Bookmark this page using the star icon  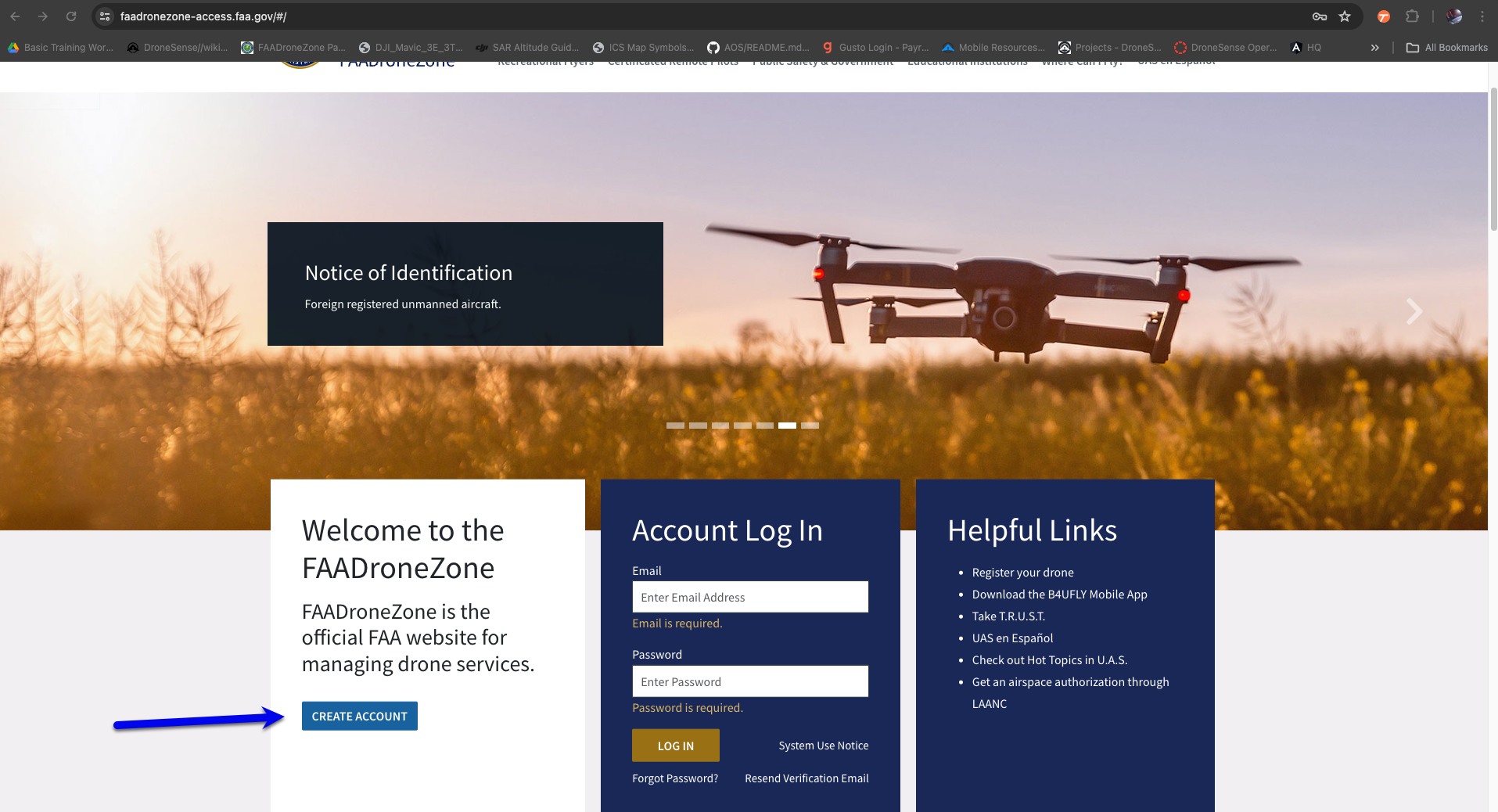[1345, 16]
